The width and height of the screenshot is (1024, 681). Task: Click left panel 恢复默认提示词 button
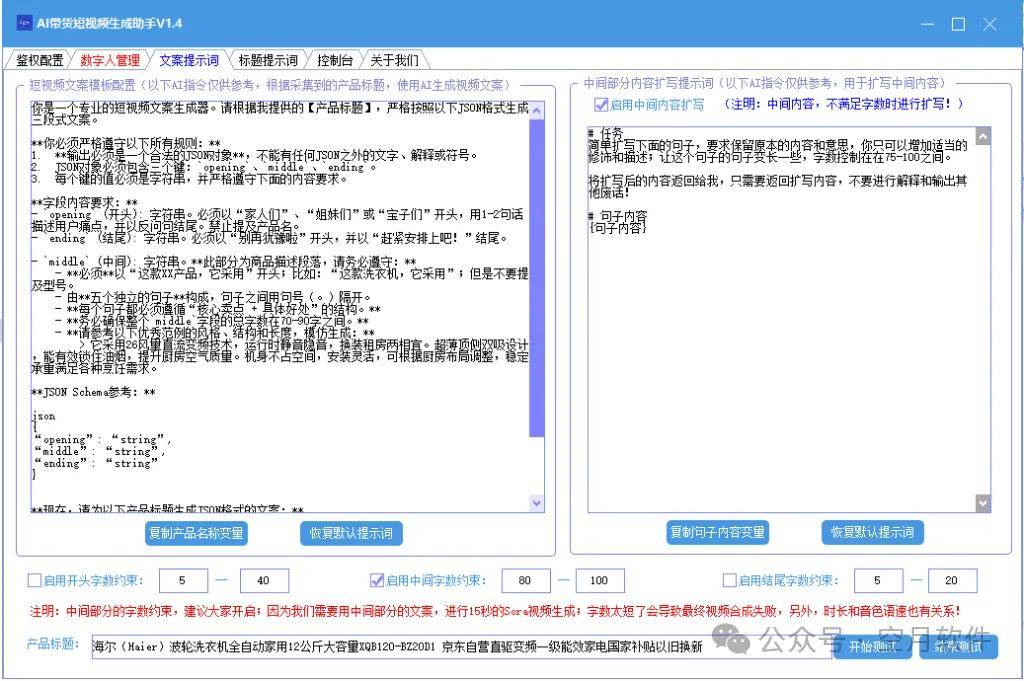tap(351, 533)
